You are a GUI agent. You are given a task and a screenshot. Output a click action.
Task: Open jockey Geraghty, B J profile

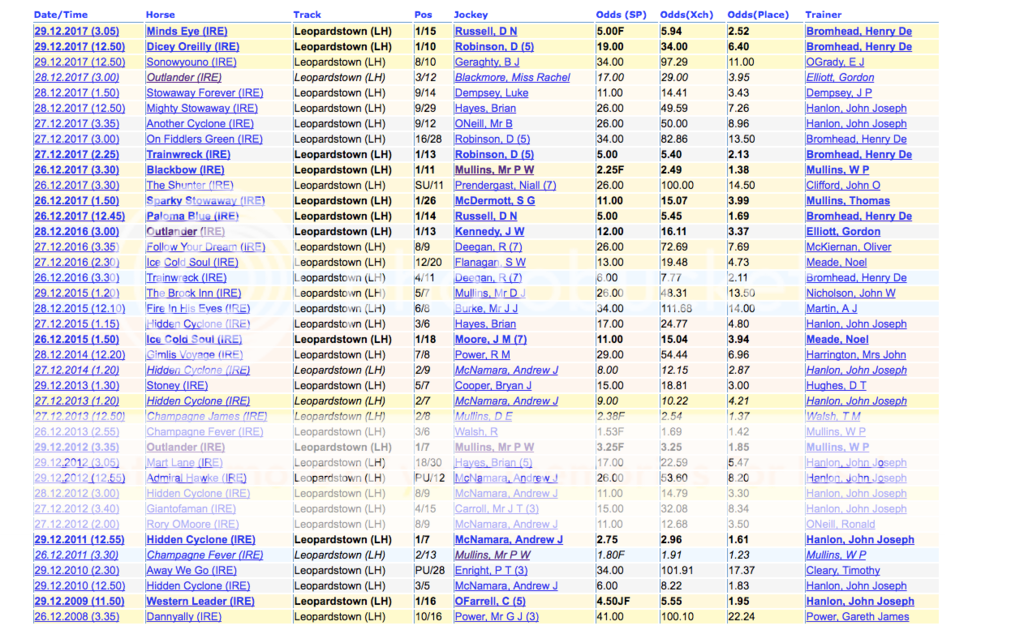pyautogui.click(x=486, y=62)
